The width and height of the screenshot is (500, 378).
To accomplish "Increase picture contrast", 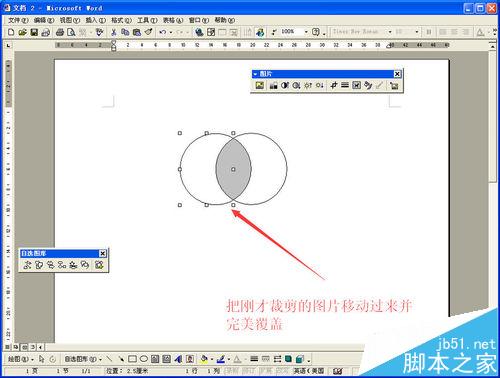I will click(285, 85).
